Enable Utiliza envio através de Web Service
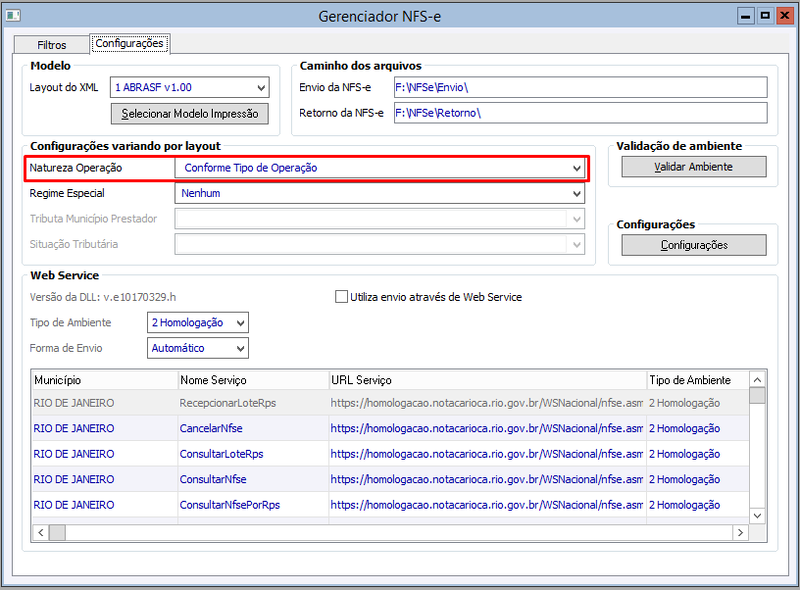The height and width of the screenshot is (590, 800). [x=341, y=297]
